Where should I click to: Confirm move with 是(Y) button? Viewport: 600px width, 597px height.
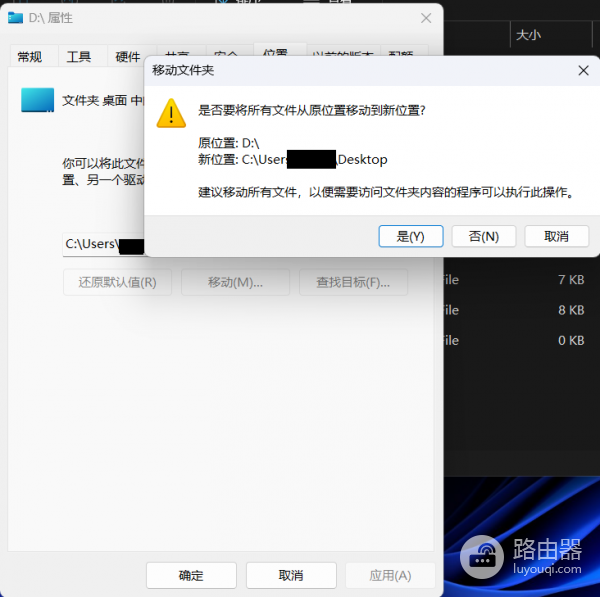pos(411,236)
